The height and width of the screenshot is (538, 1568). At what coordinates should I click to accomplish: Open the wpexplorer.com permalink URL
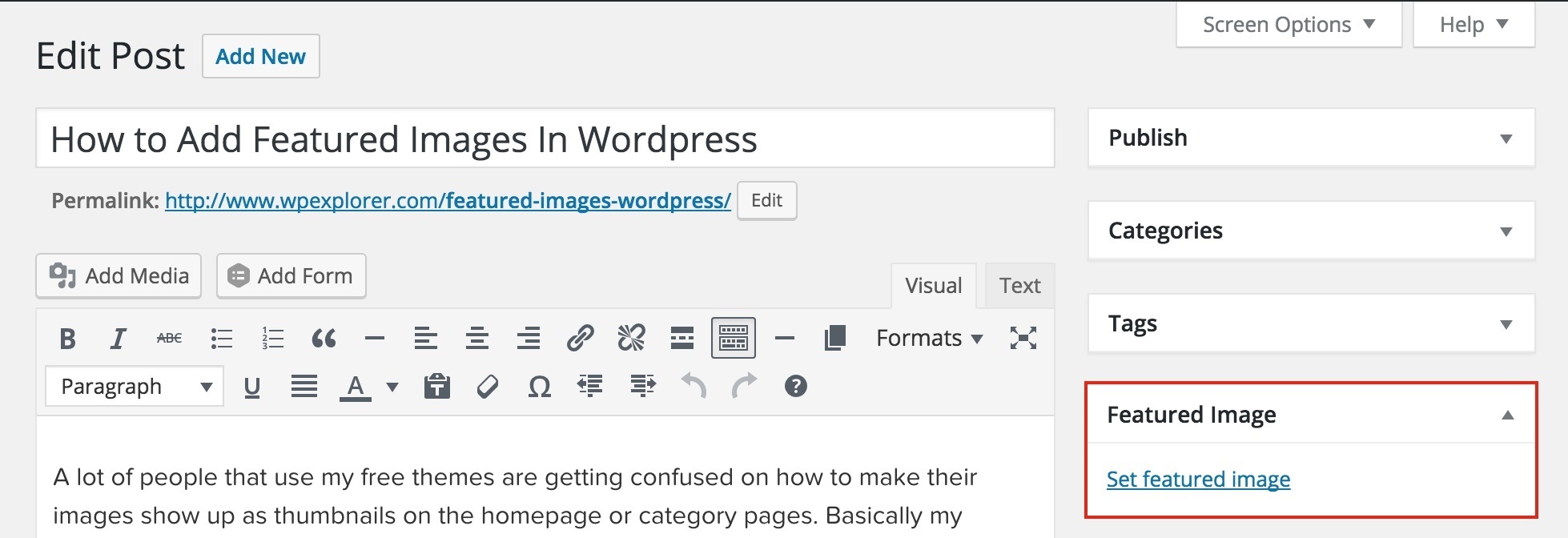pyautogui.click(x=448, y=201)
